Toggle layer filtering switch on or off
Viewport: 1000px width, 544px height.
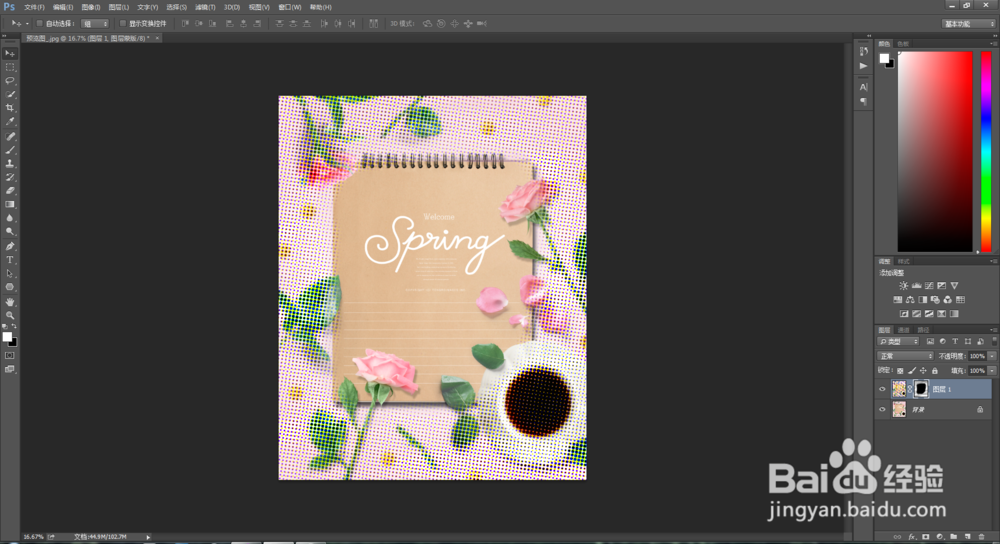coord(994,341)
